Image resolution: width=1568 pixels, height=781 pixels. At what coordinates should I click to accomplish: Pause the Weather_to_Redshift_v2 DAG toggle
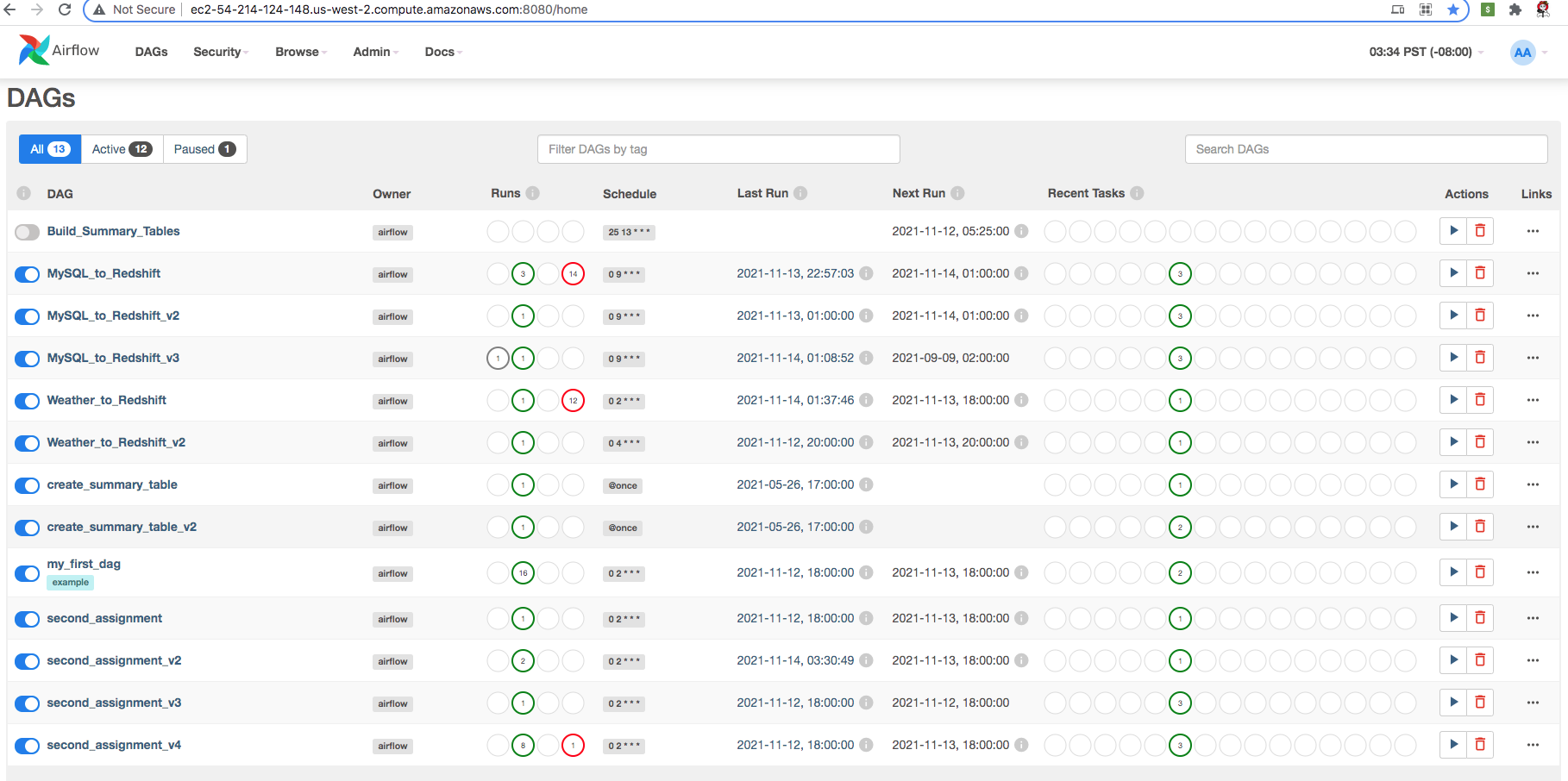tap(28, 443)
